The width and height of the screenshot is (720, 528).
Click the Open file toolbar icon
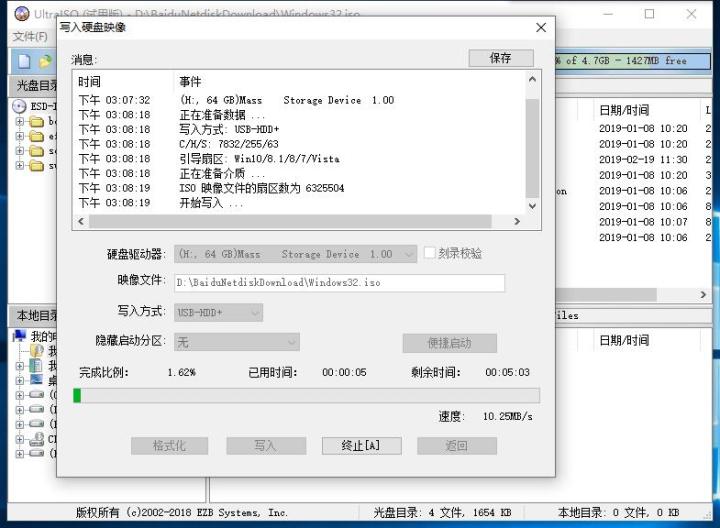pyautogui.click(x=45, y=61)
